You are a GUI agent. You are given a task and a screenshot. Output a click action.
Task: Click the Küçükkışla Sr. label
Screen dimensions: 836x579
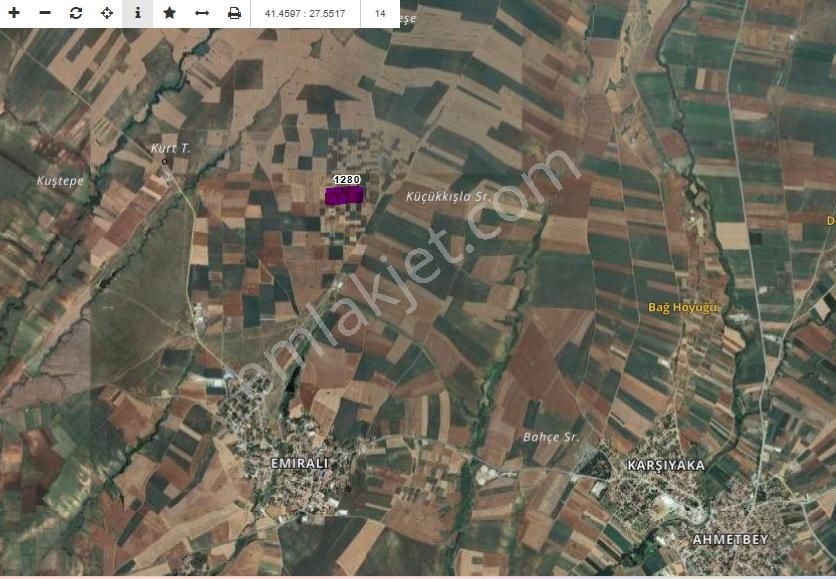pos(448,197)
